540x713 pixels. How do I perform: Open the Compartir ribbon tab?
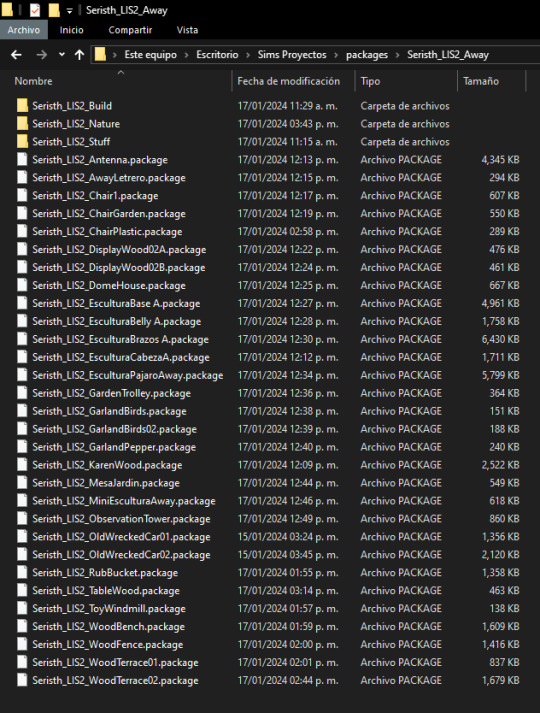(x=130, y=30)
